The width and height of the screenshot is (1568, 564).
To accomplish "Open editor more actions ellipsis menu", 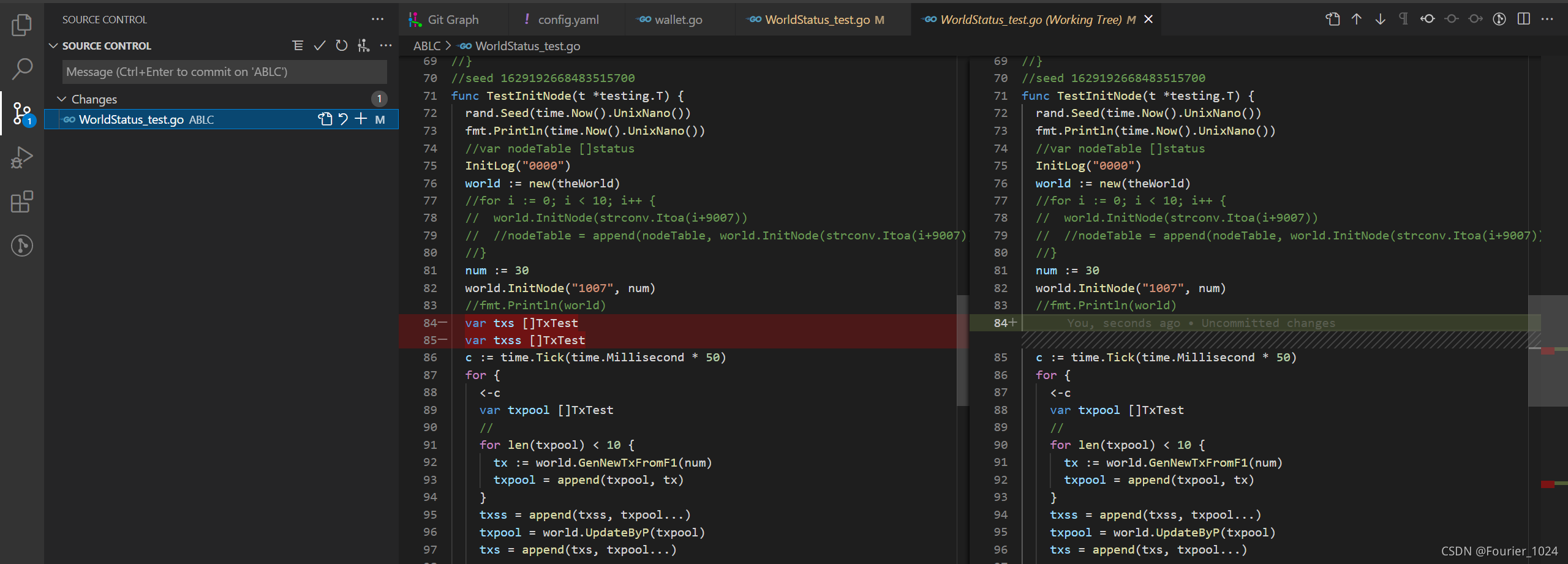I will (x=1547, y=19).
